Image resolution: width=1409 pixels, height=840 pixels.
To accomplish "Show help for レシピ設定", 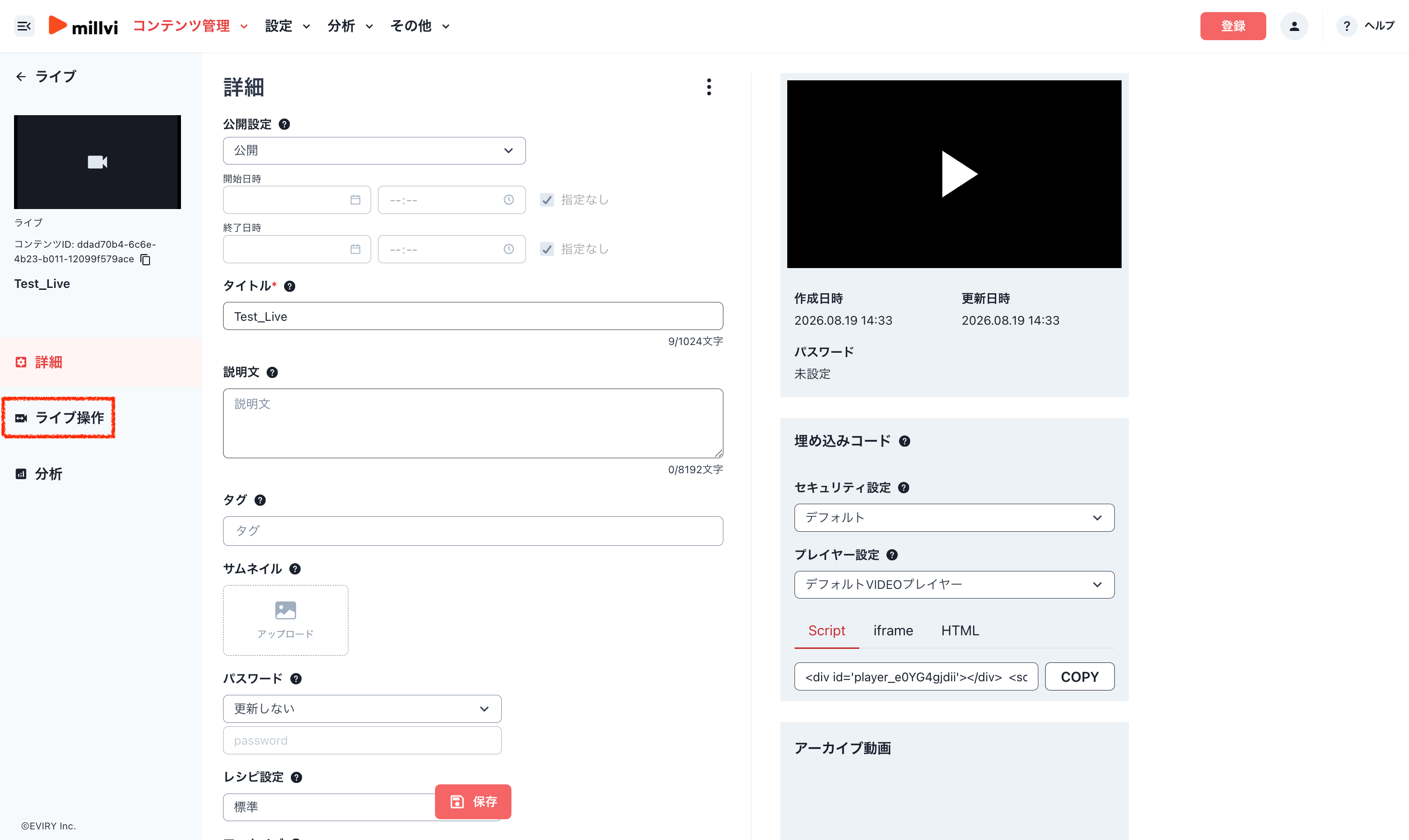I will click(297, 777).
